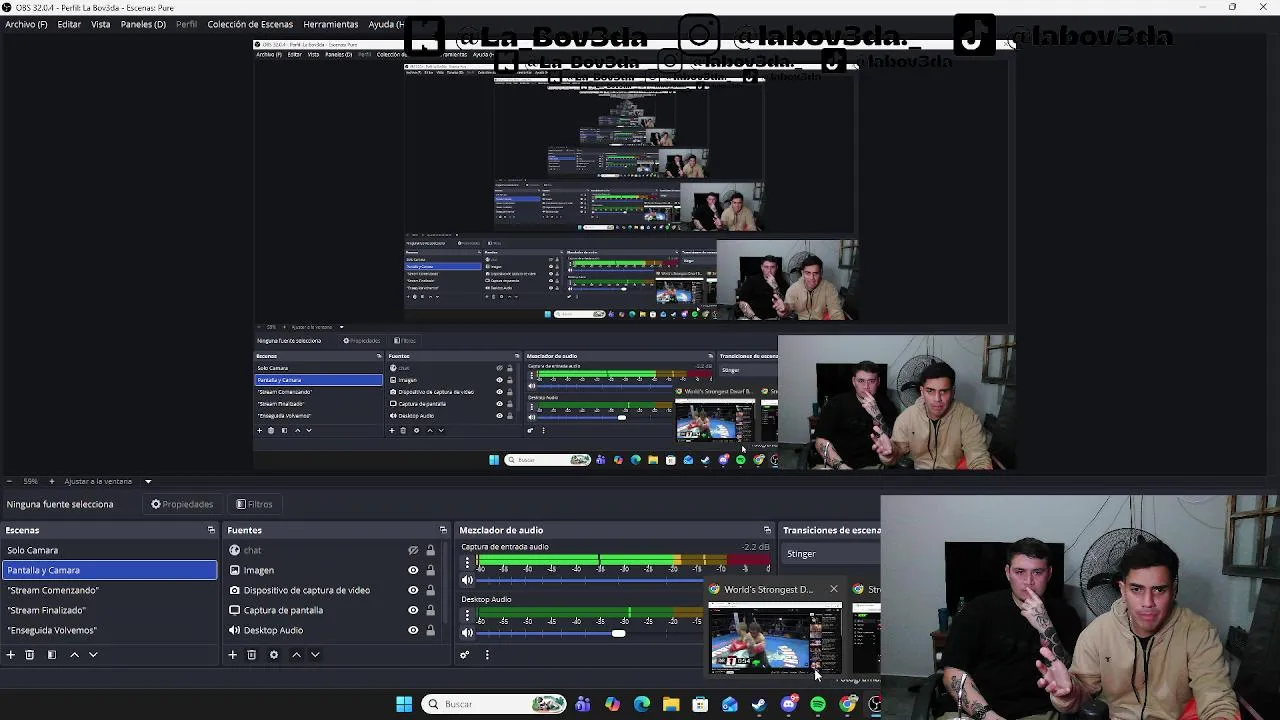
Task: Open Discord from the taskbar
Action: pos(789,704)
